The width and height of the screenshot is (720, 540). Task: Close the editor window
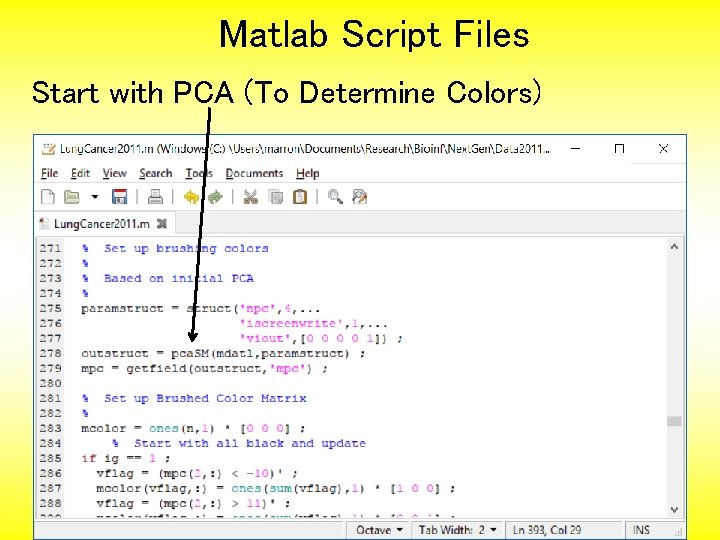(663, 148)
